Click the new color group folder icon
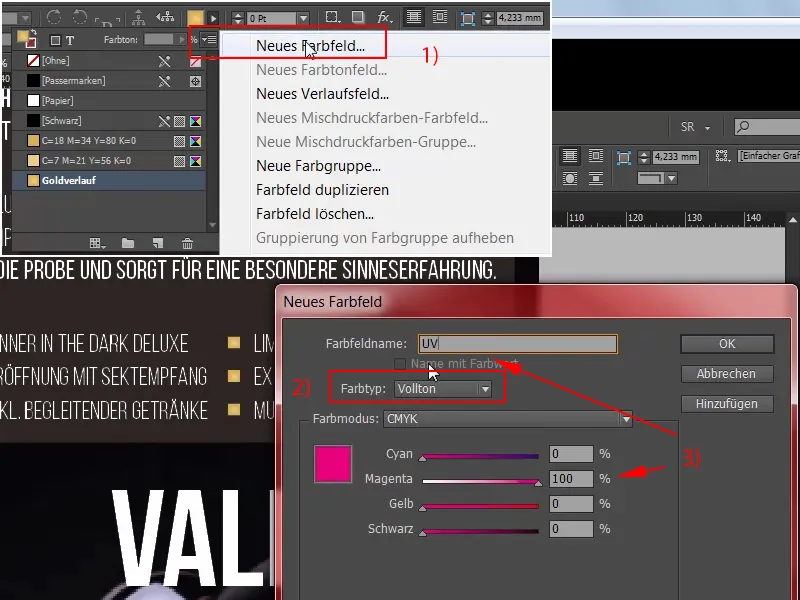Viewport: 800px width, 600px height. coord(128,243)
